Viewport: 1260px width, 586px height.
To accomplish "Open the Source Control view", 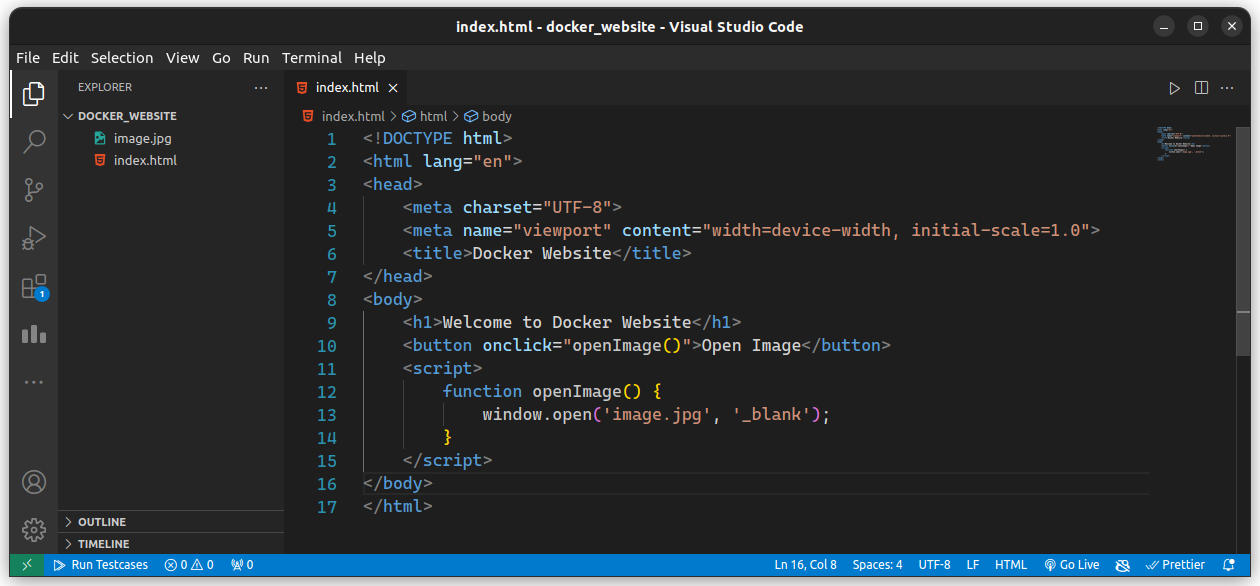I will click(34, 190).
